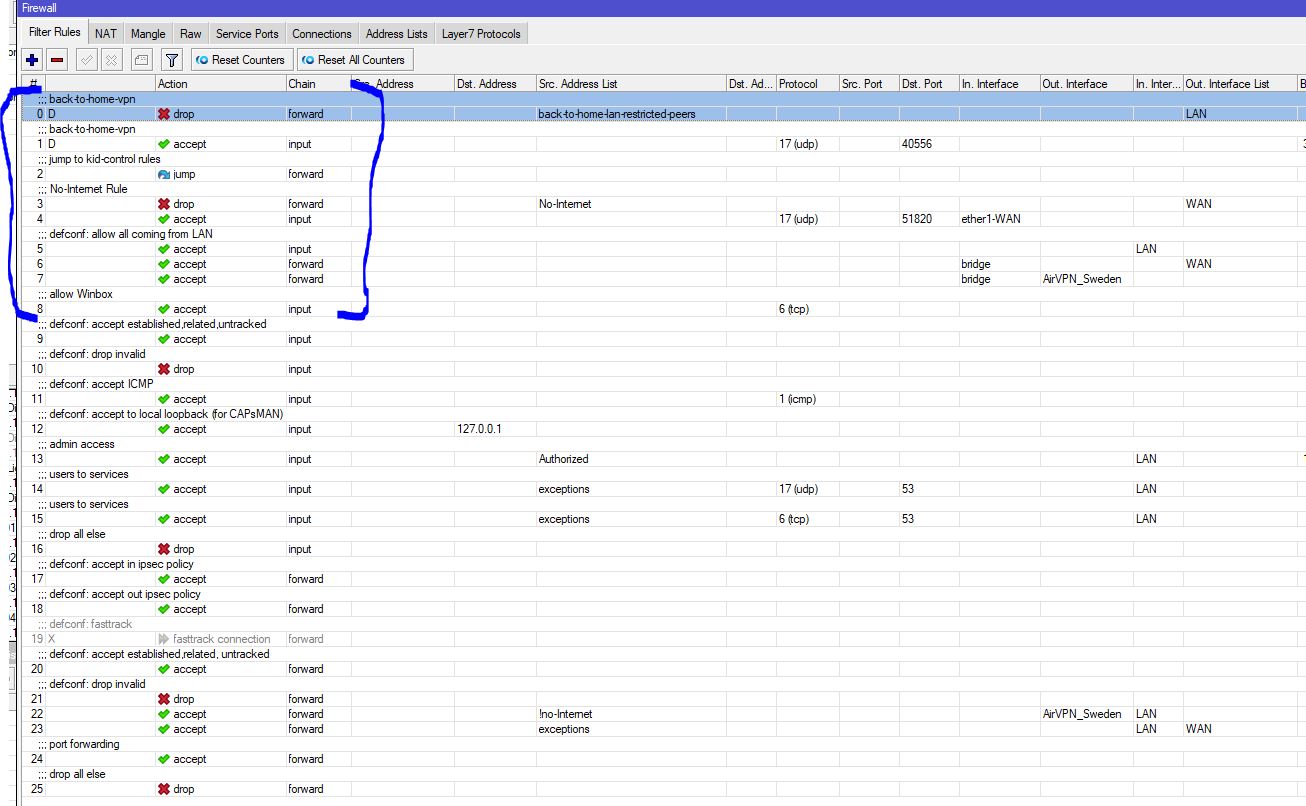This screenshot has height=806, width=1306.
Task: Select the 'defconf: accept in ipsec policy' comment
Action: (x=121, y=564)
